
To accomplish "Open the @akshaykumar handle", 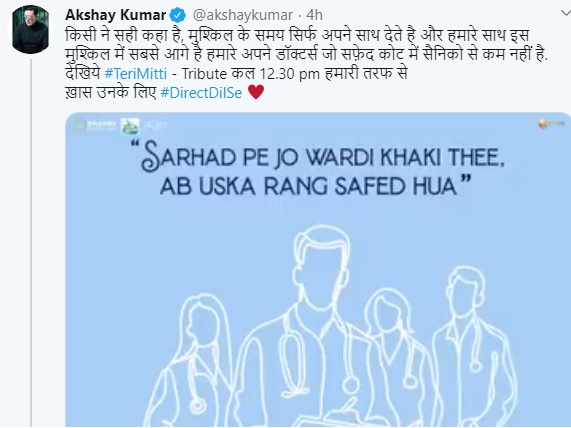I will pyautogui.click(x=243, y=15).
